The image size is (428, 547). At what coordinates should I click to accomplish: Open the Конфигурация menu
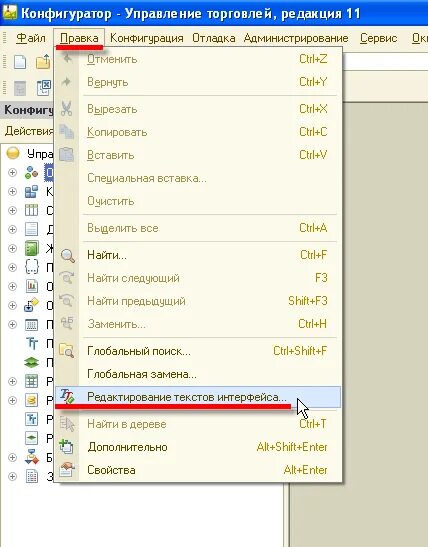point(147,38)
